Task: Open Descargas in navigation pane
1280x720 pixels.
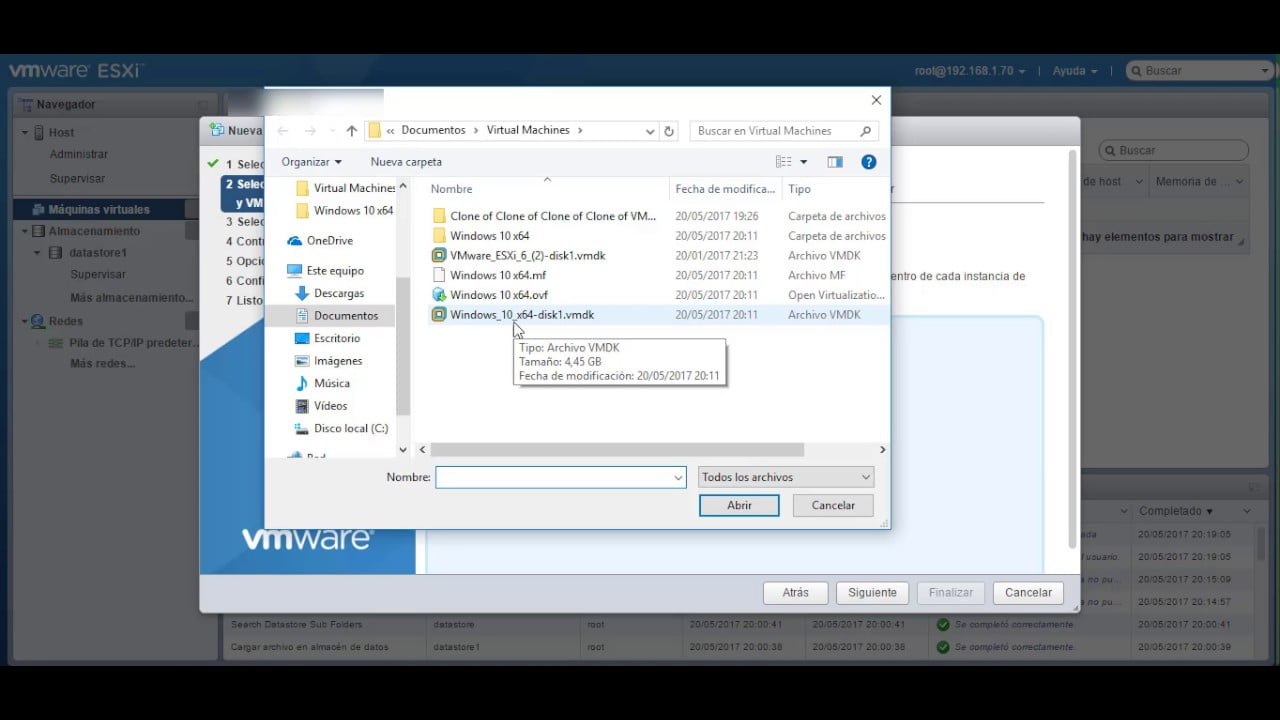Action: pos(339,294)
